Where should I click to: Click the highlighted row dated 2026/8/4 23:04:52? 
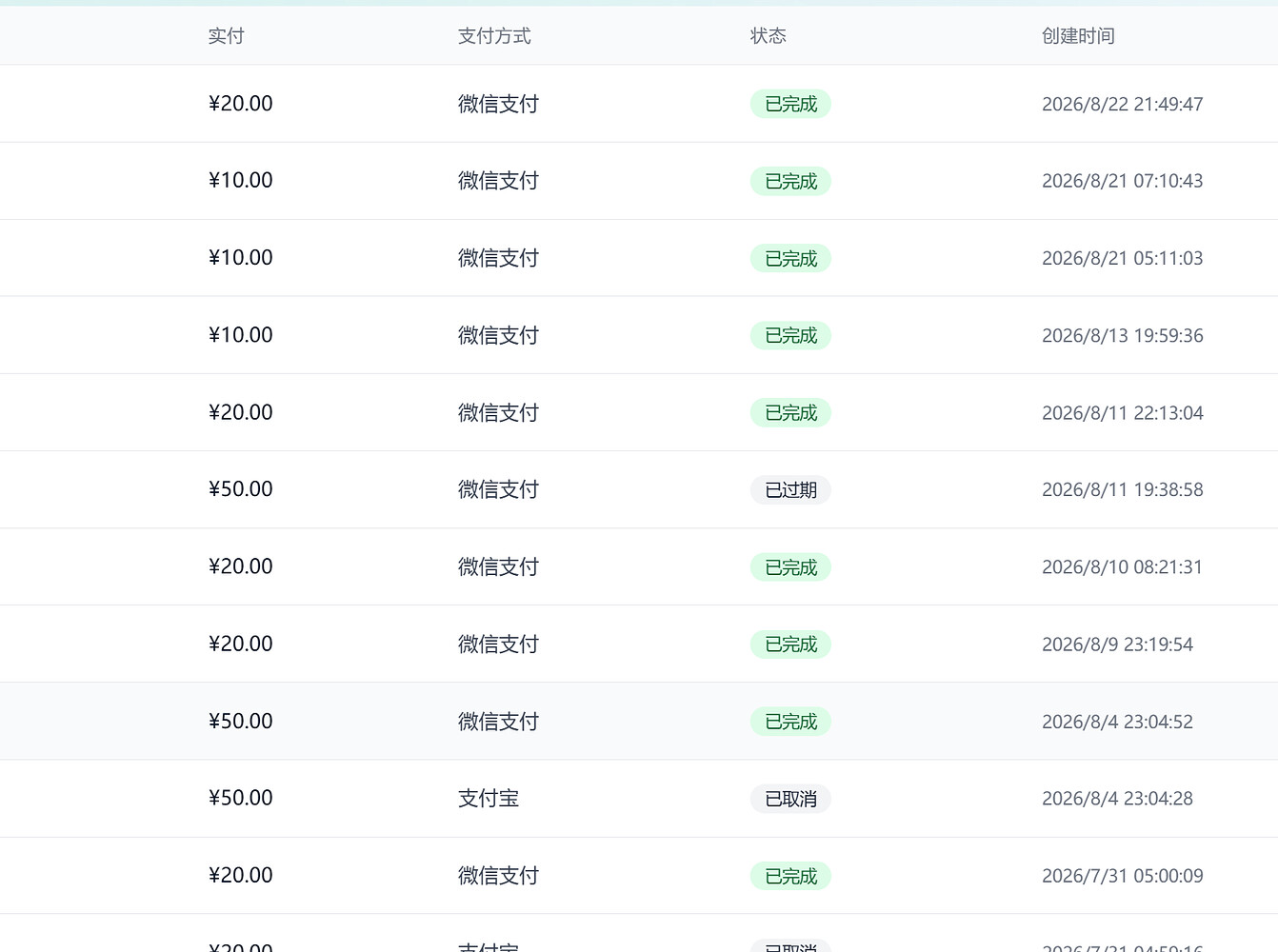(x=639, y=722)
